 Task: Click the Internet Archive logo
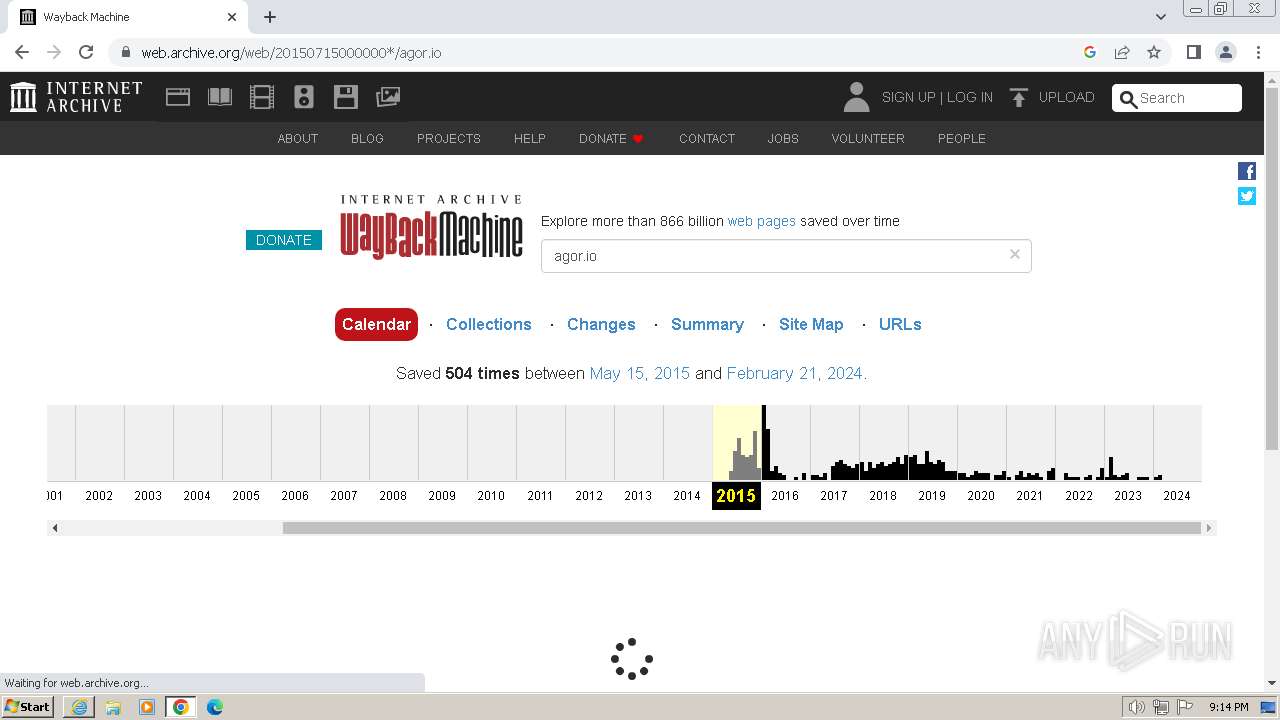[x=76, y=97]
